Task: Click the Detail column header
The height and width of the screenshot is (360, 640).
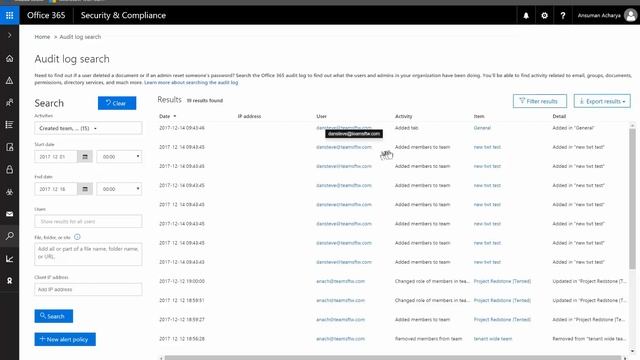Action: pos(559,116)
